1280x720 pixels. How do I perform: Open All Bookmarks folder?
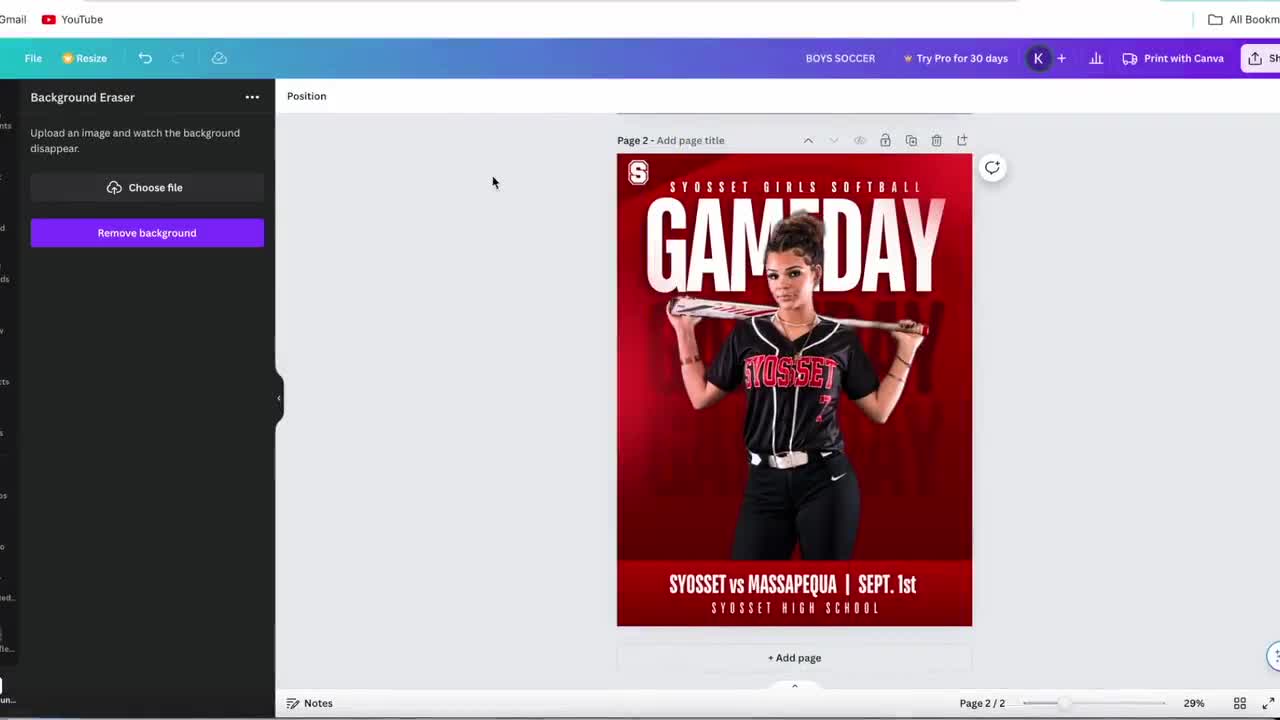(x=1243, y=19)
